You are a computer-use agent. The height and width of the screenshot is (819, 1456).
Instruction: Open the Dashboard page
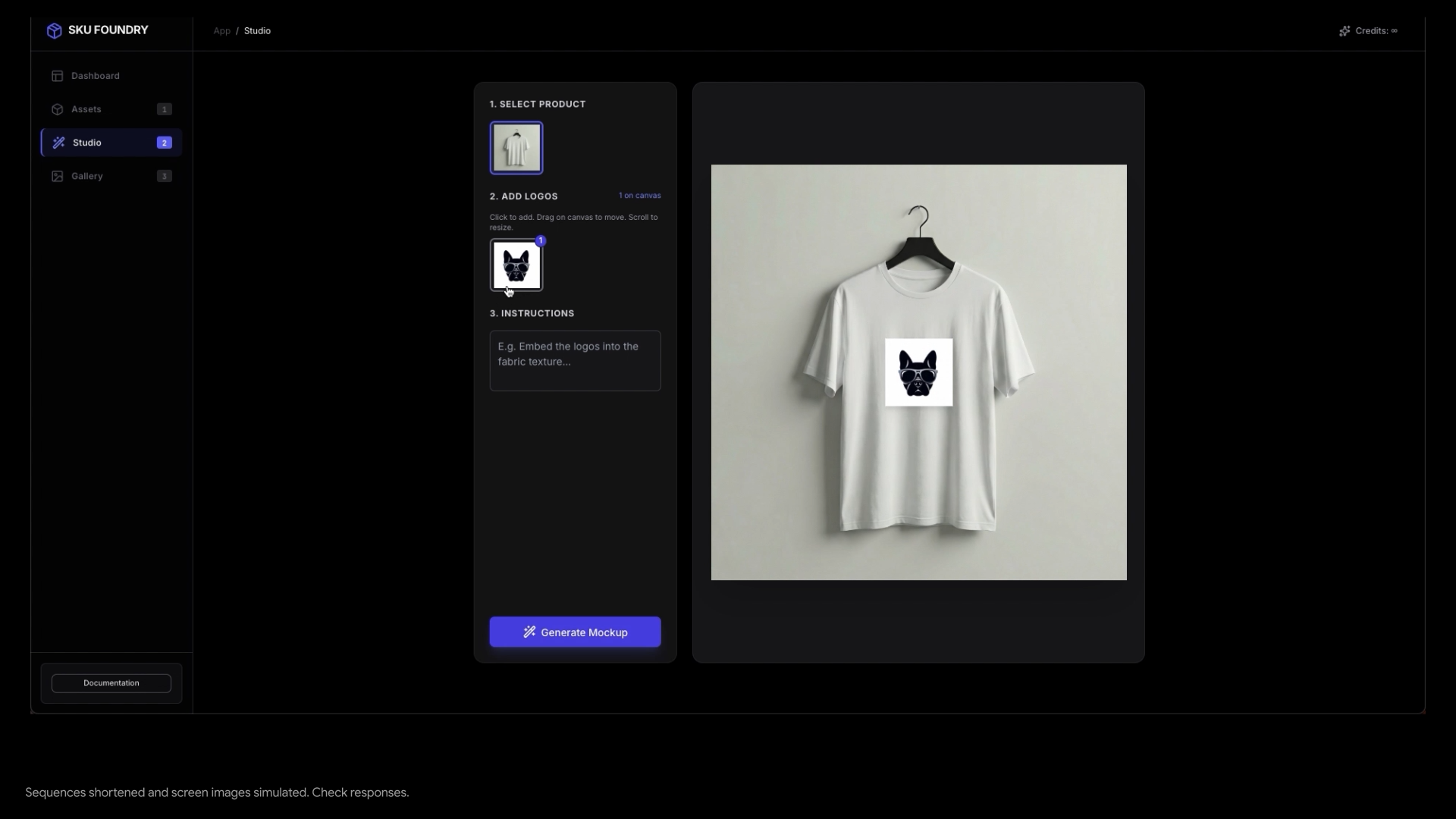click(x=95, y=76)
